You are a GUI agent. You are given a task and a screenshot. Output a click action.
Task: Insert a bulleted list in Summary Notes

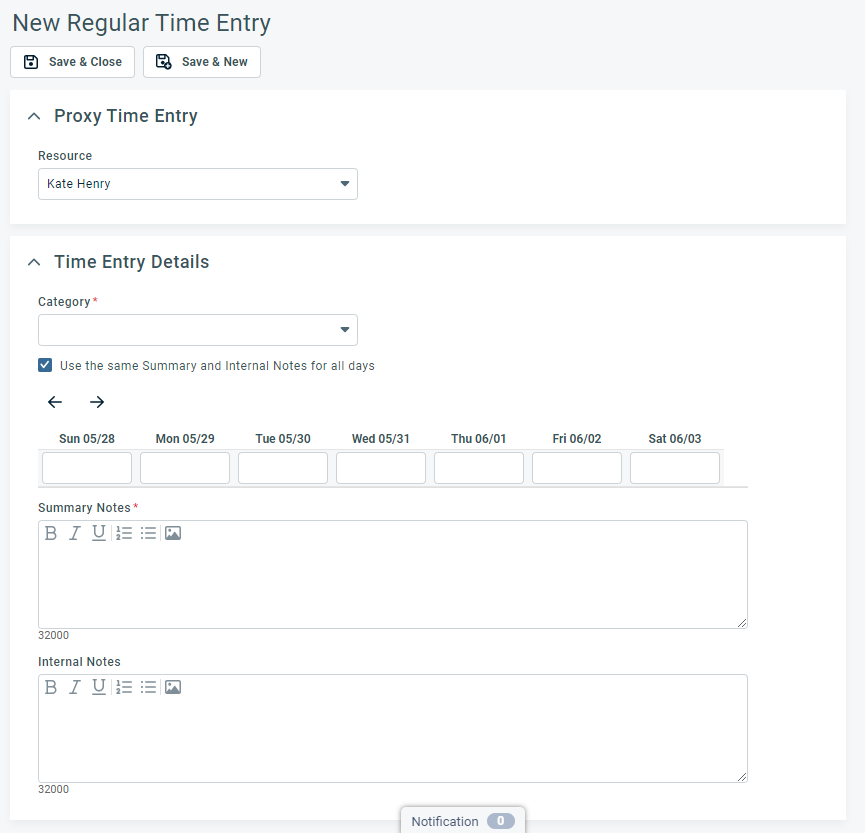pyautogui.click(x=149, y=532)
